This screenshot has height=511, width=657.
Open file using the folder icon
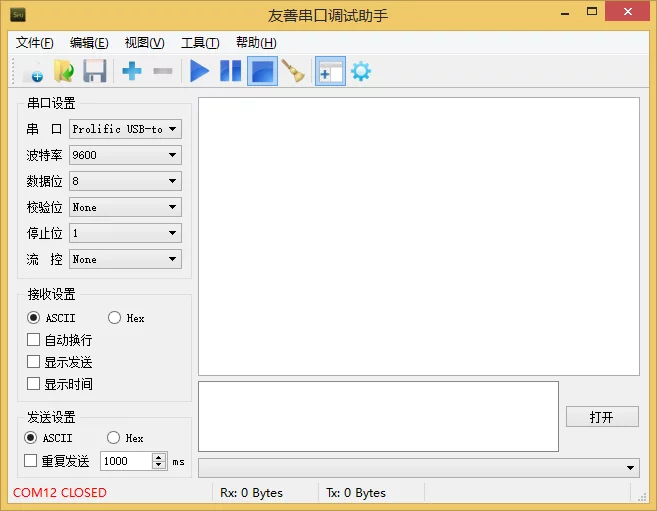[x=64, y=72]
